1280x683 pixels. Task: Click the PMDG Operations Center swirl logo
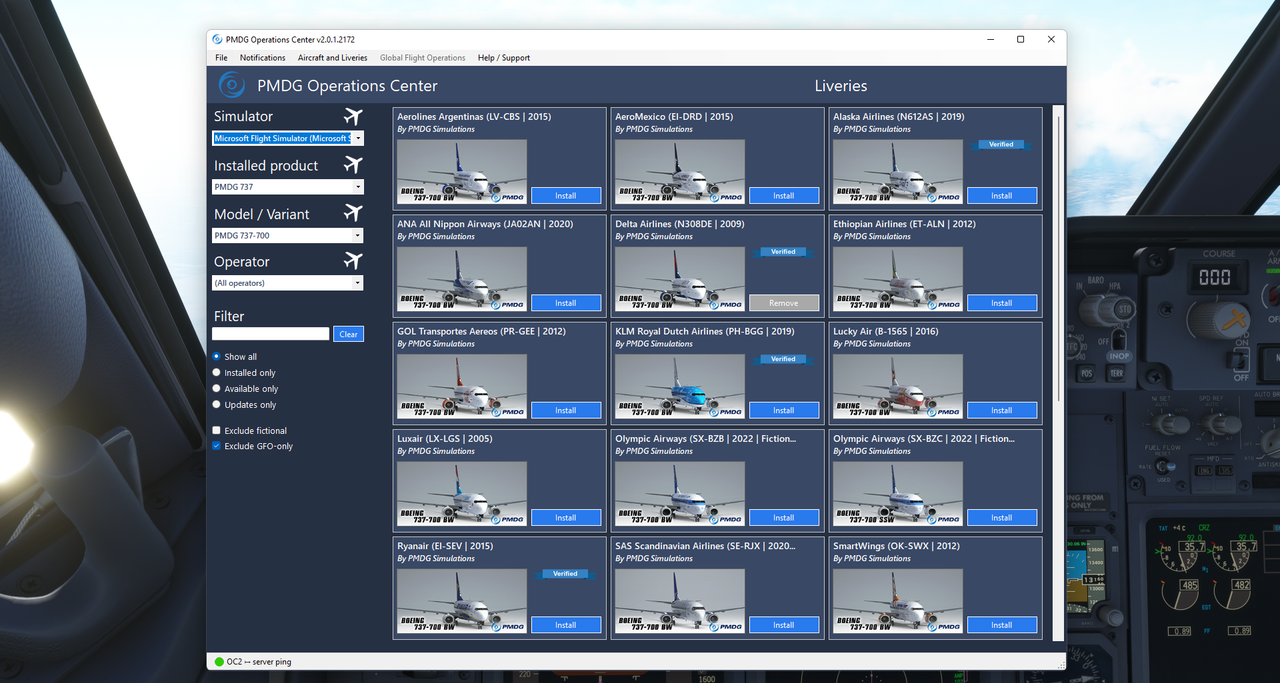(232, 85)
